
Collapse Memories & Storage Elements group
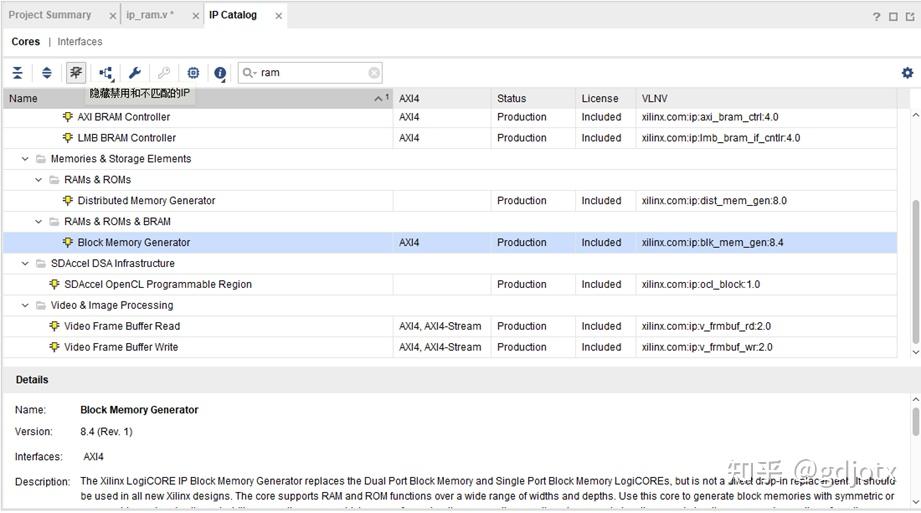(26, 159)
